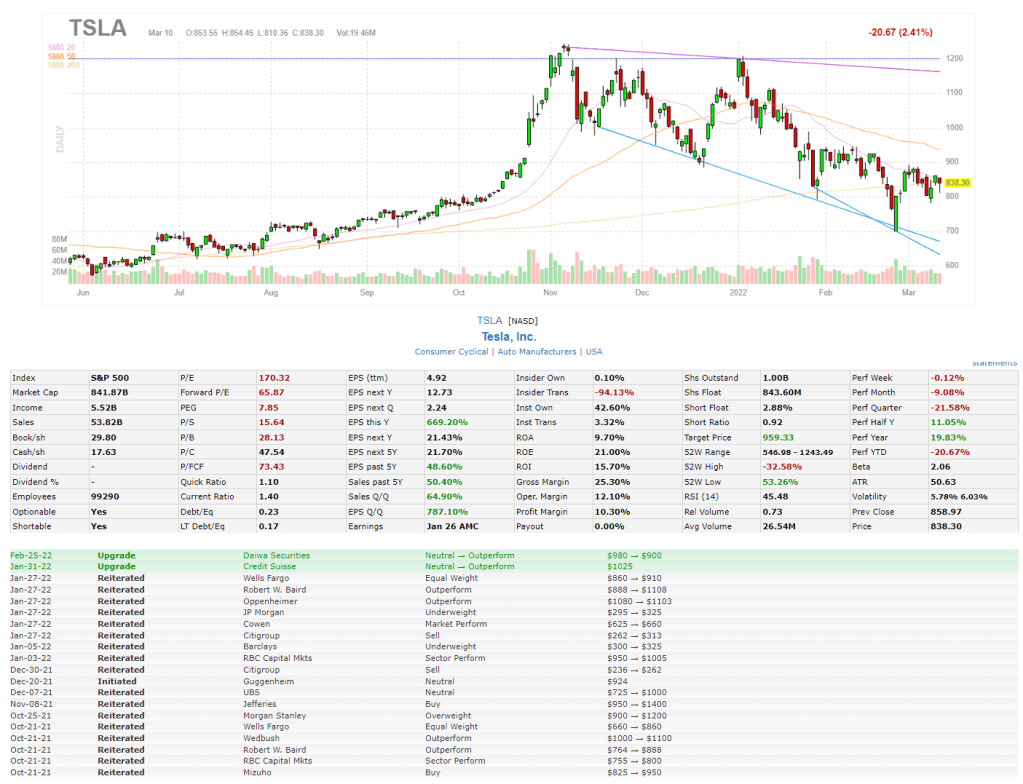
Task: Select the Daiwa Securities upgrade row
Action: [x=276, y=555]
